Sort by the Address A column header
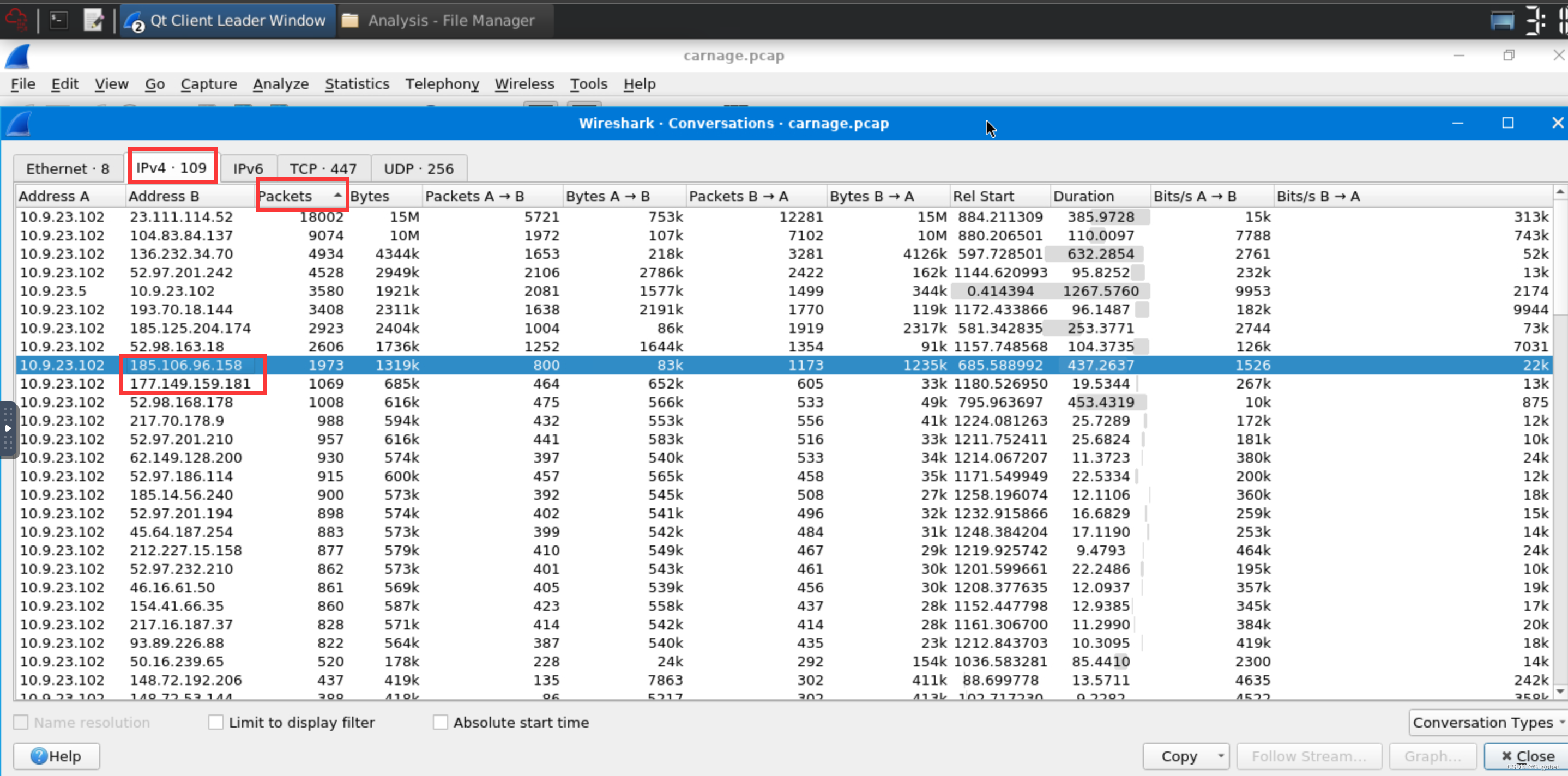Image resolution: width=1568 pixels, height=776 pixels. (x=70, y=196)
